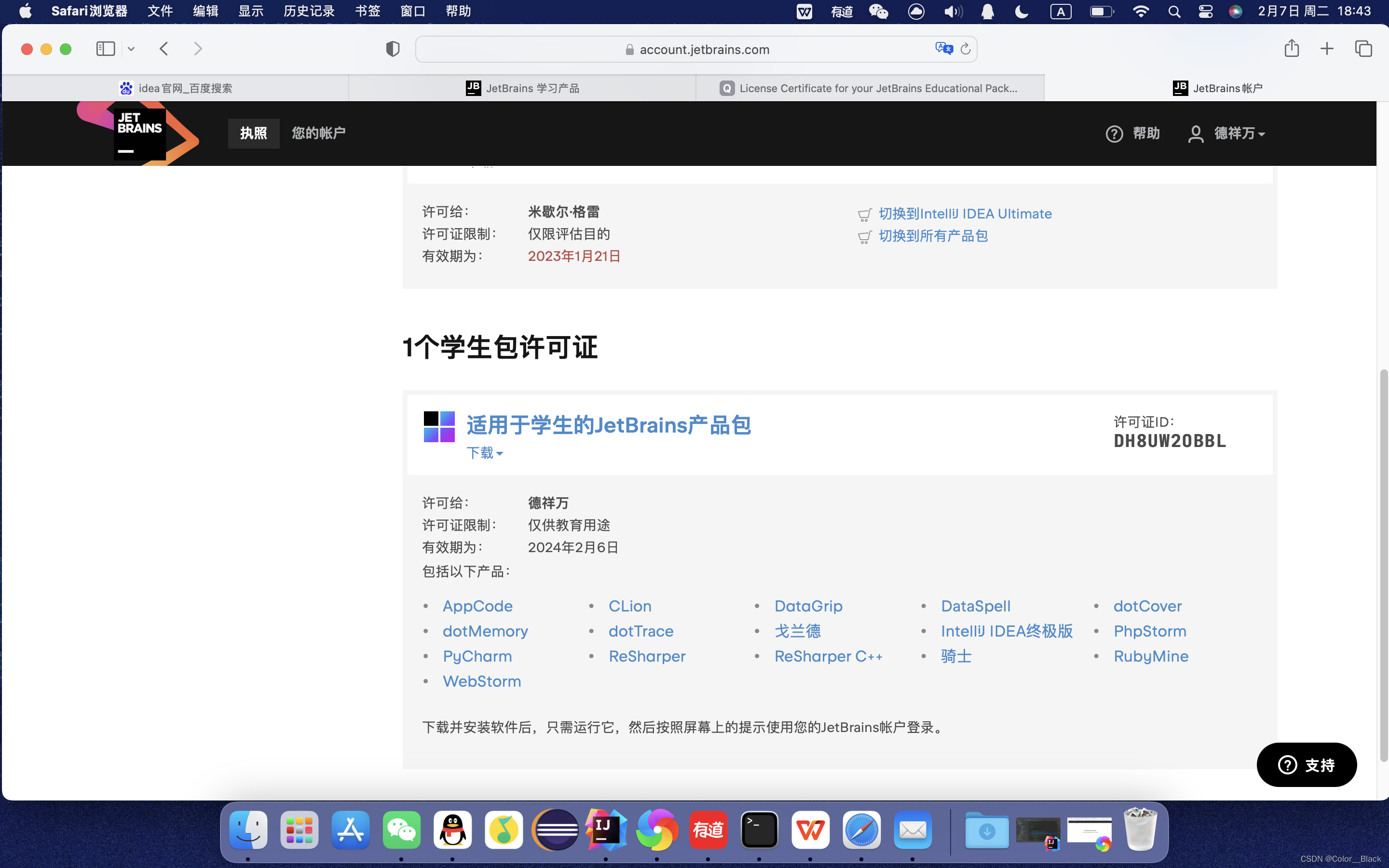Viewport: 1389px width, 868px height.
Task: Open the page translate icon in address bar
Action: (x=943, y=49)
